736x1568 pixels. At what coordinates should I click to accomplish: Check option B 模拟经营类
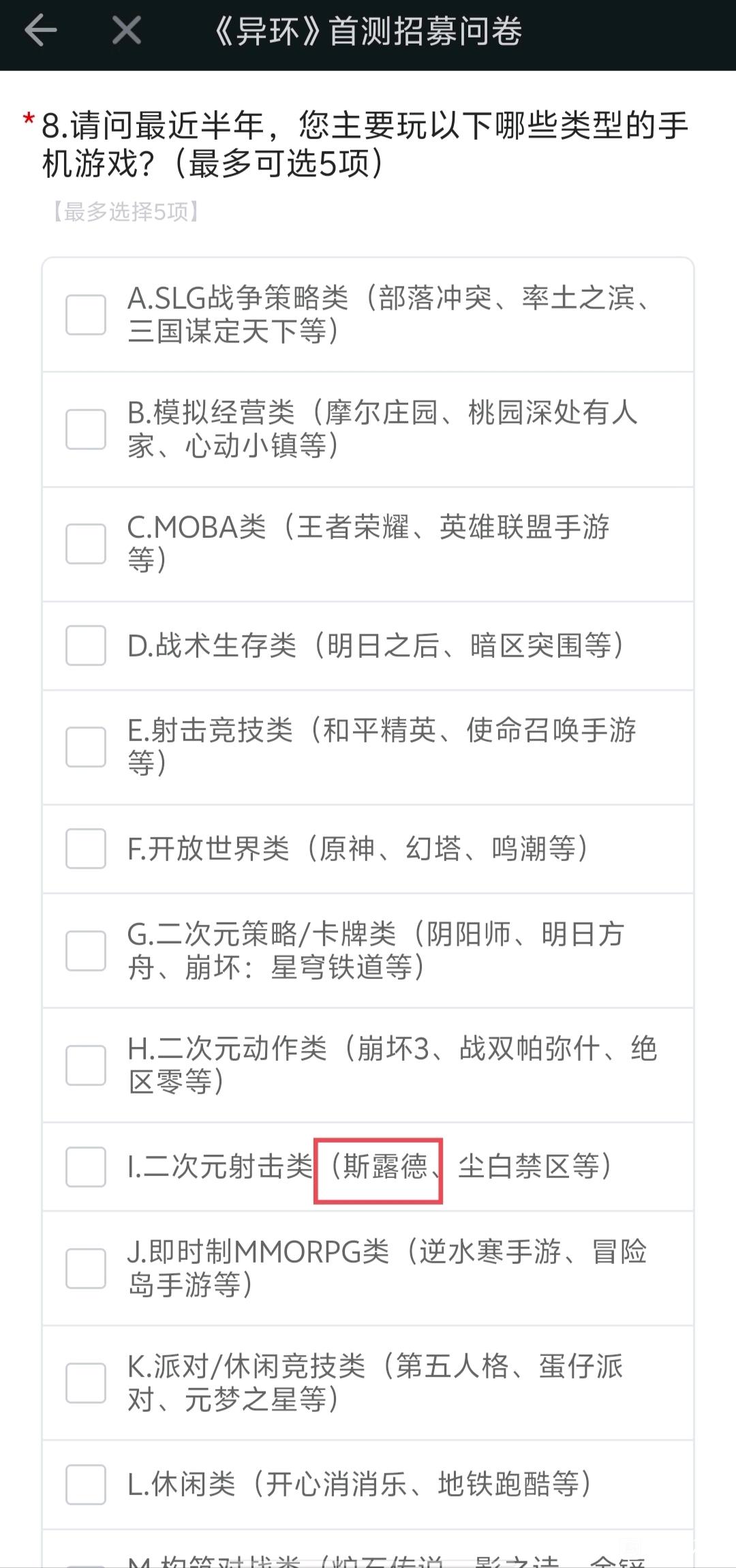(x=86, y=429)
